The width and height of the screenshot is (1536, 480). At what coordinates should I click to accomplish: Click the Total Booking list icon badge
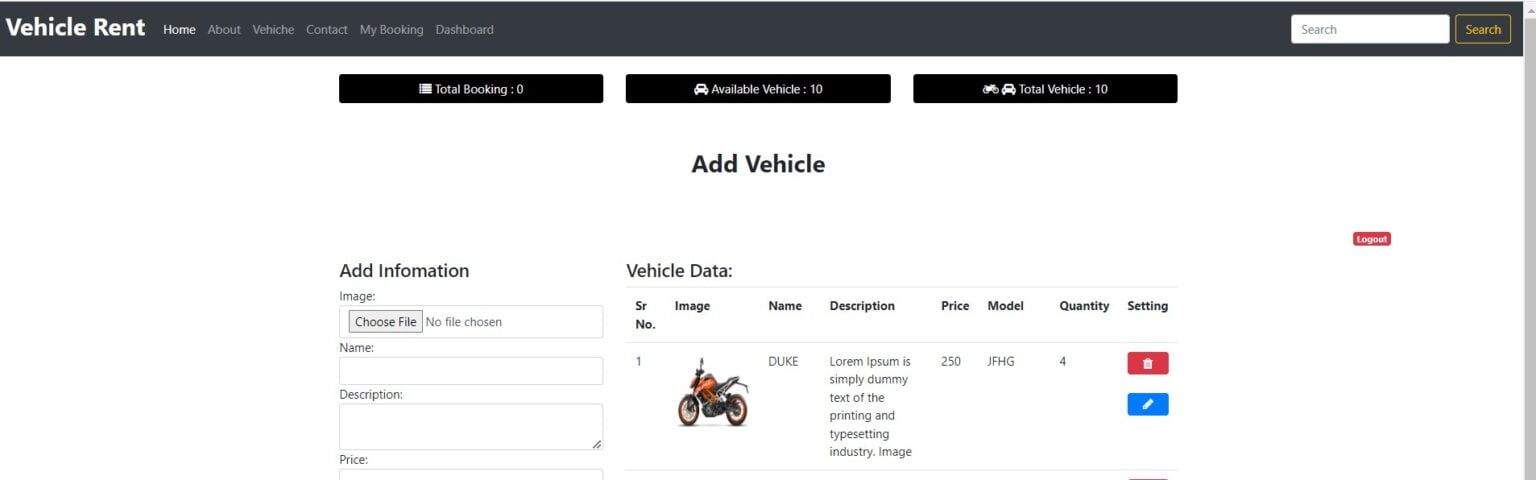pos(471,89)
